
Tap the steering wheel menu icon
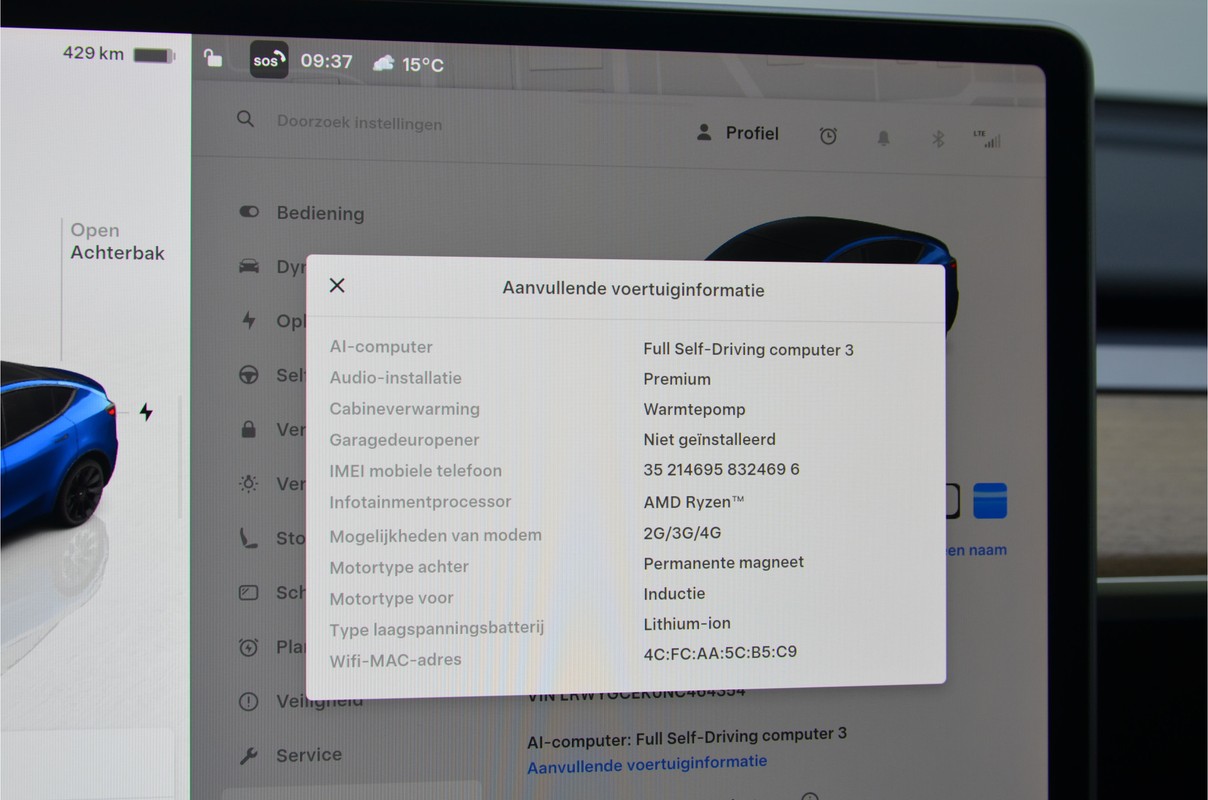[249, 376]
